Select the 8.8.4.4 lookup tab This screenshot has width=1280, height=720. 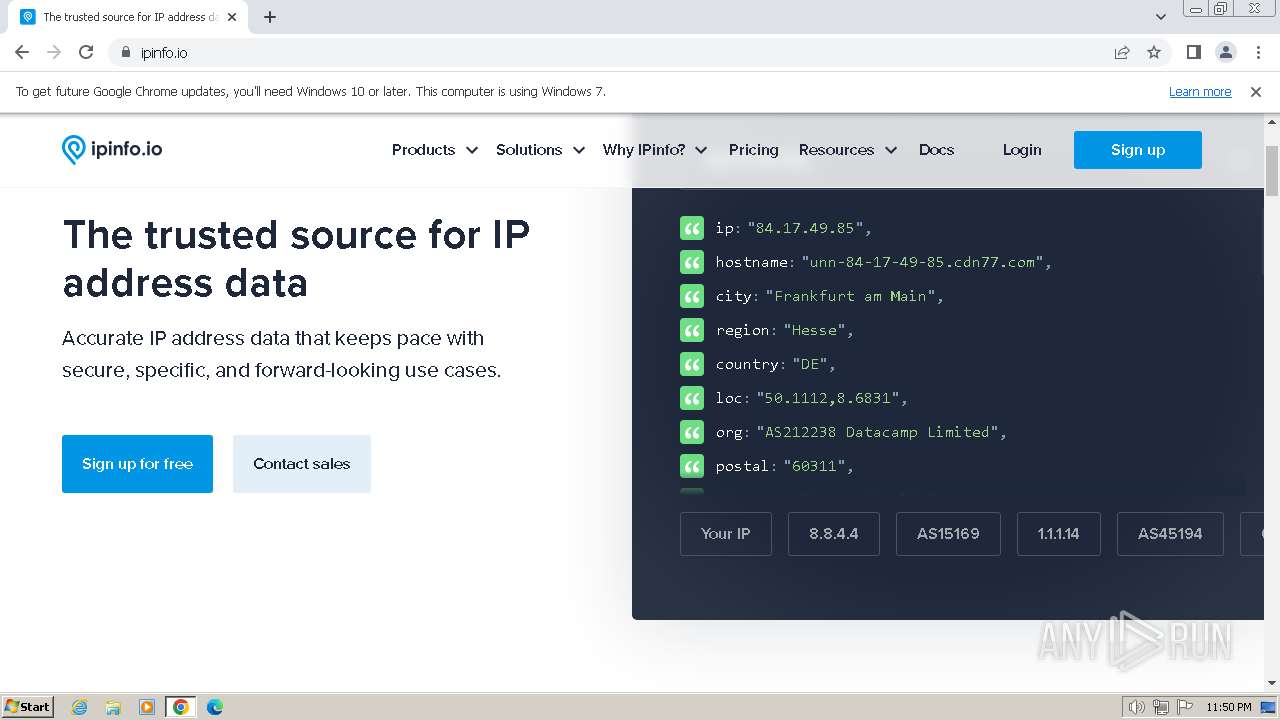(834, 534)
